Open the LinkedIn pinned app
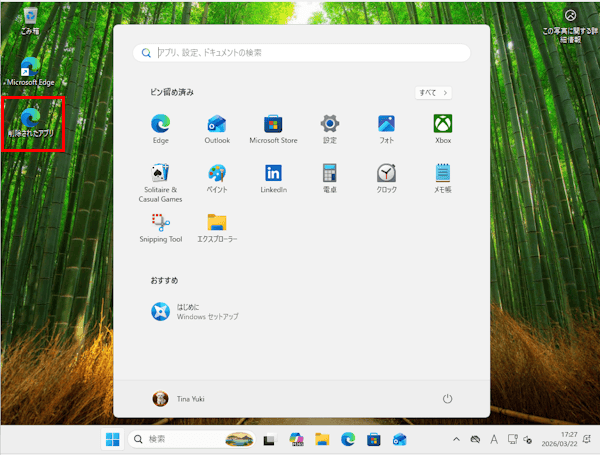 273,178
